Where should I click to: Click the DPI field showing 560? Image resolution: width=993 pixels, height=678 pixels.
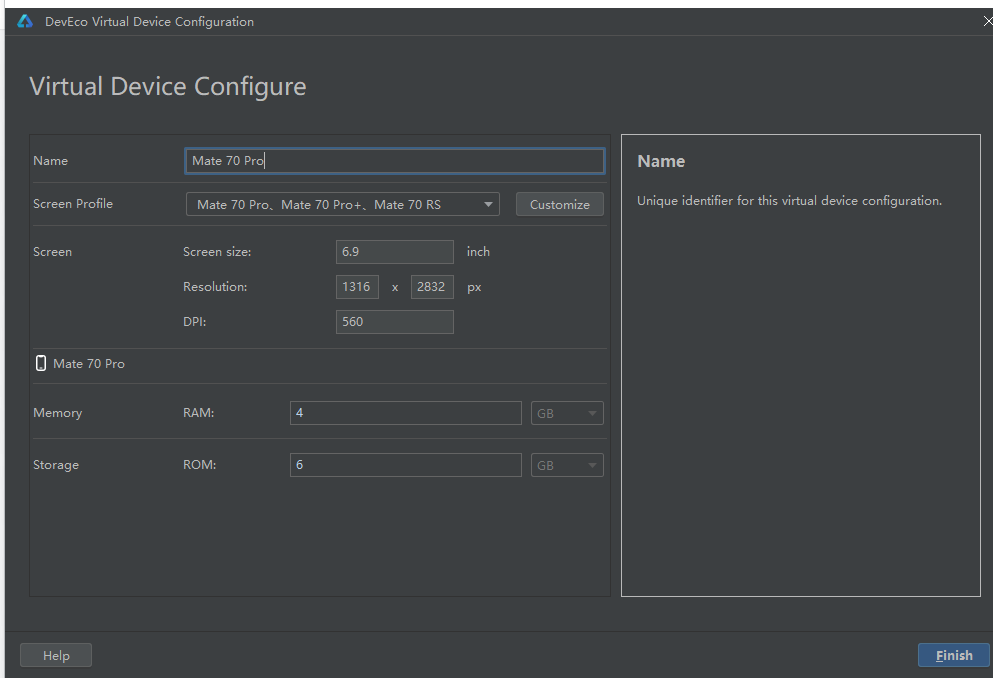coord(395,322)
